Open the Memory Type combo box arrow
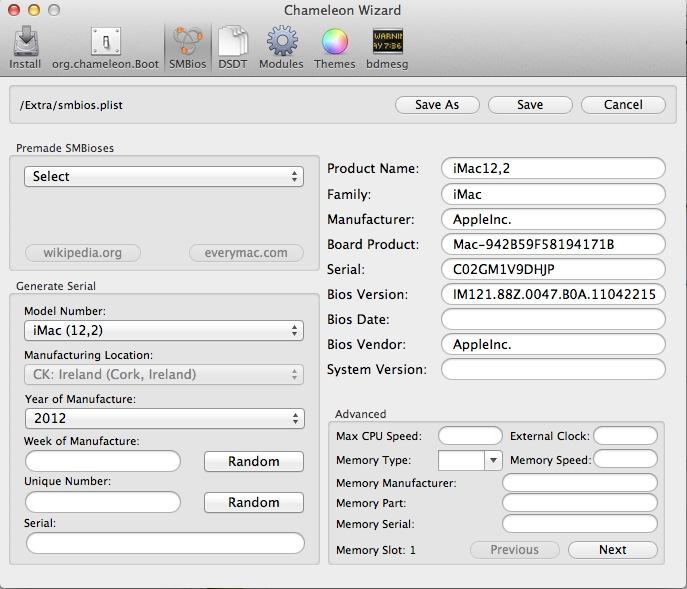Screen dimensions: 687x589 (x=493, y=460)
